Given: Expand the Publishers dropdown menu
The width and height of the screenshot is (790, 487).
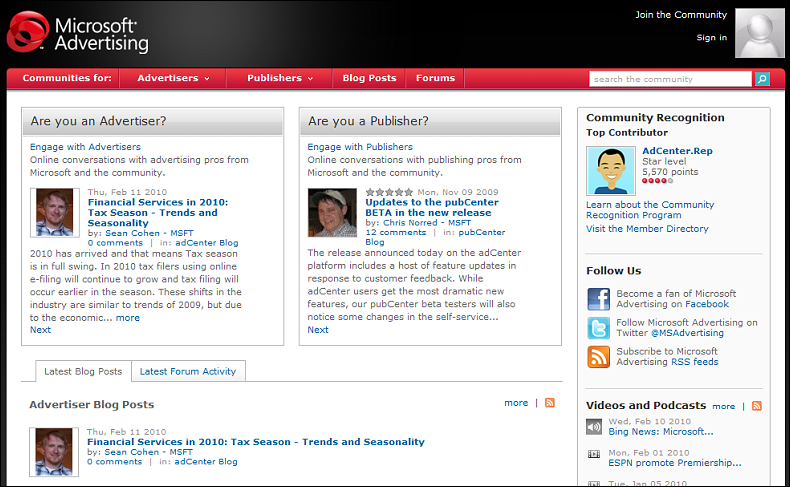Looking at the screenshot, I should pos(280,78).
